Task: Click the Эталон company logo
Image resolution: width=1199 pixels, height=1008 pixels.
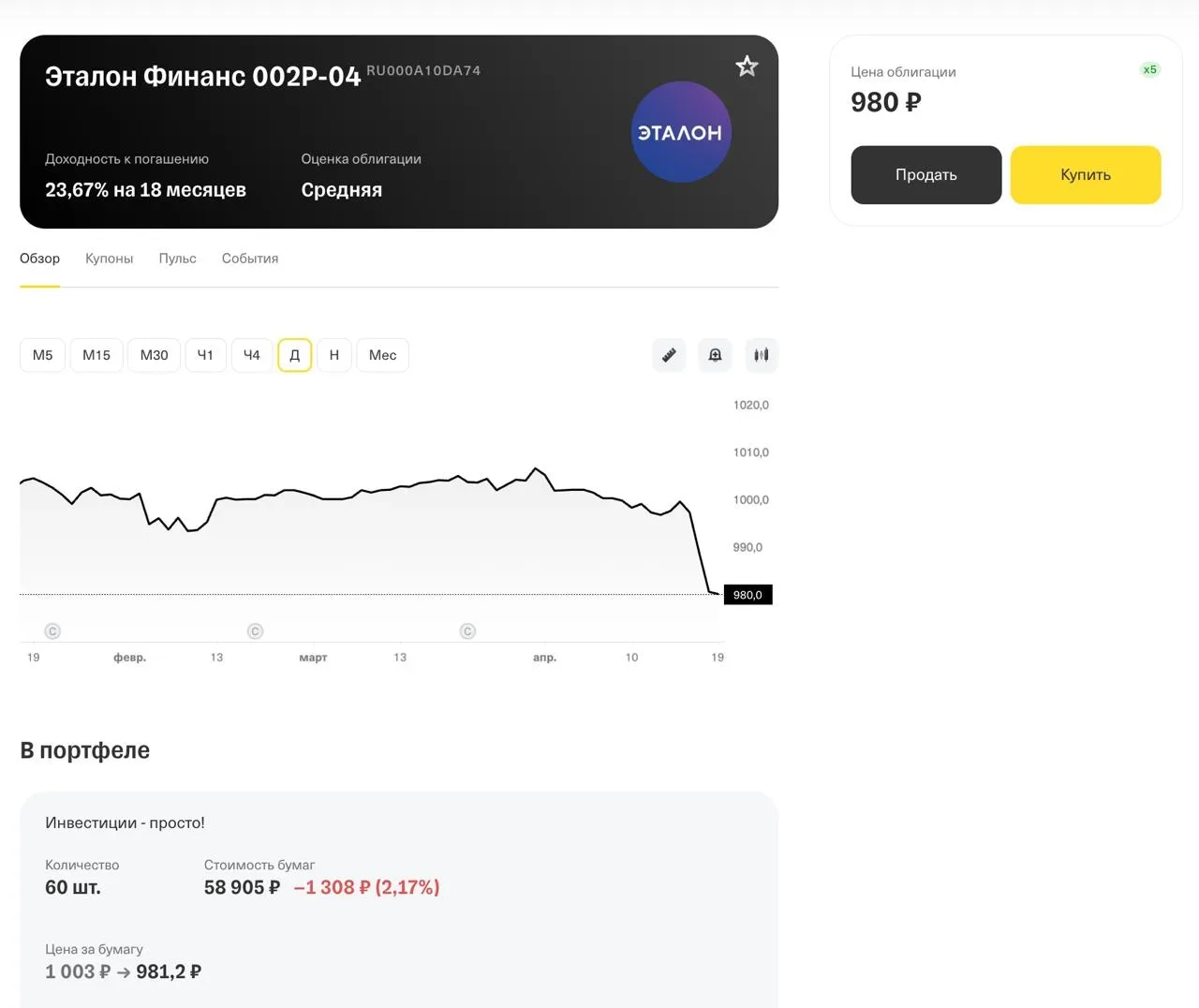Action: (680, 132)
